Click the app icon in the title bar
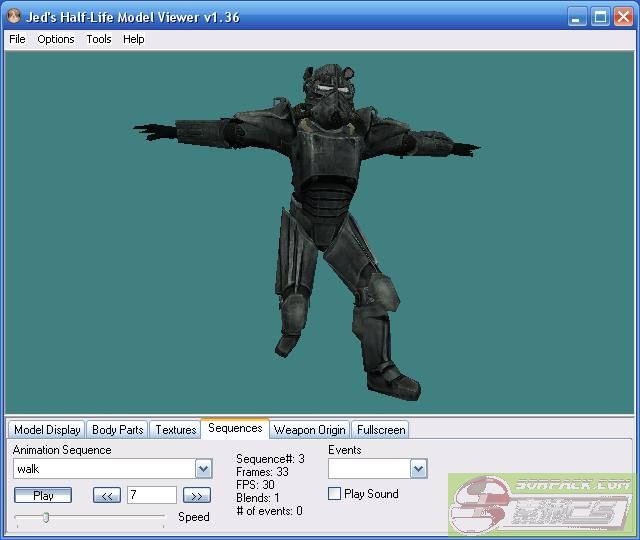Viewport: 640px width, 540px height. pos(14,16)
